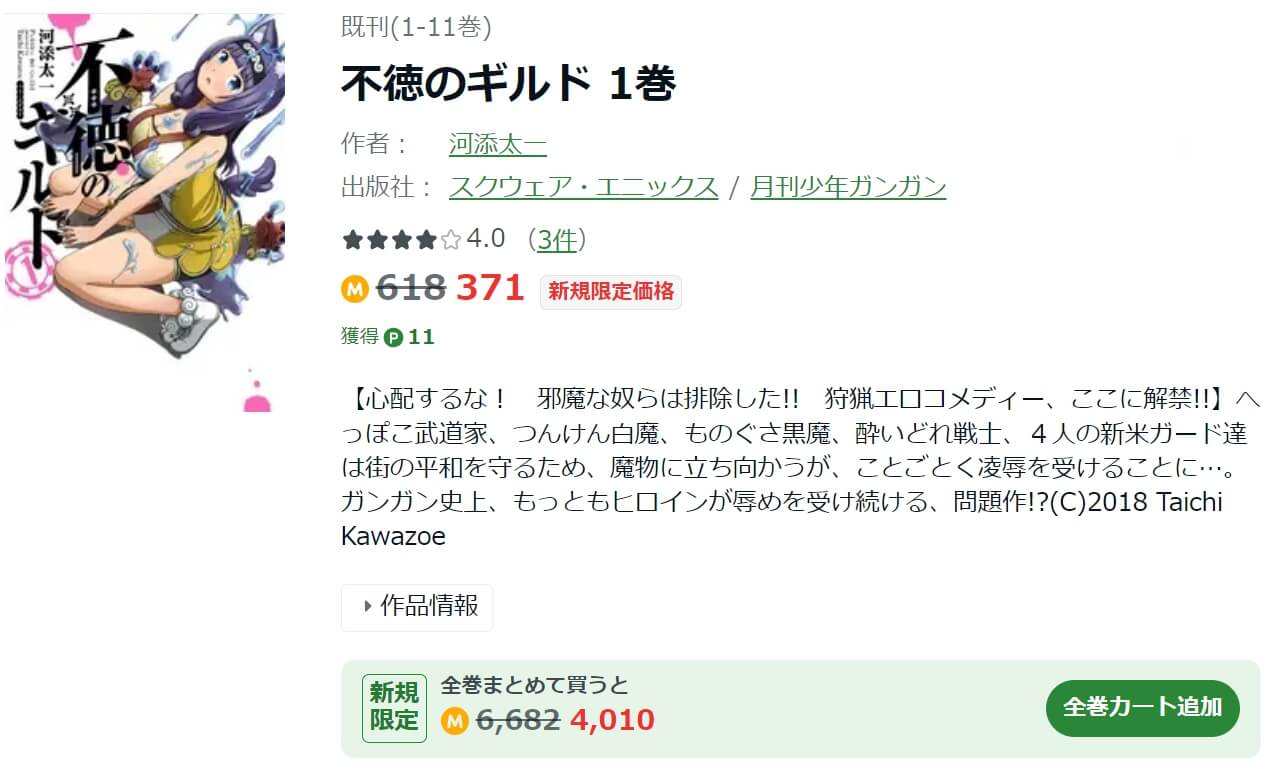Click the triangle arrow beside 作品情報

pyautogui.click(x=368, y=606)
